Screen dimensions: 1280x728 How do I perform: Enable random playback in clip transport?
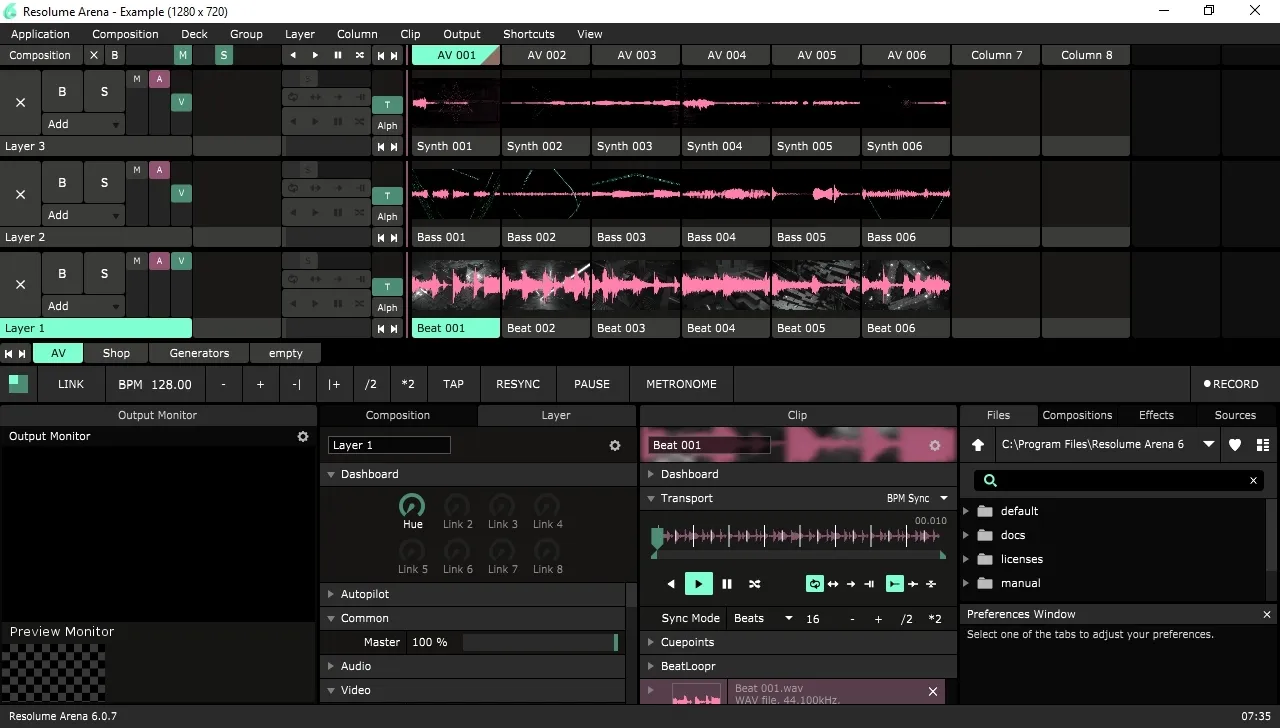tap(755, 584)
